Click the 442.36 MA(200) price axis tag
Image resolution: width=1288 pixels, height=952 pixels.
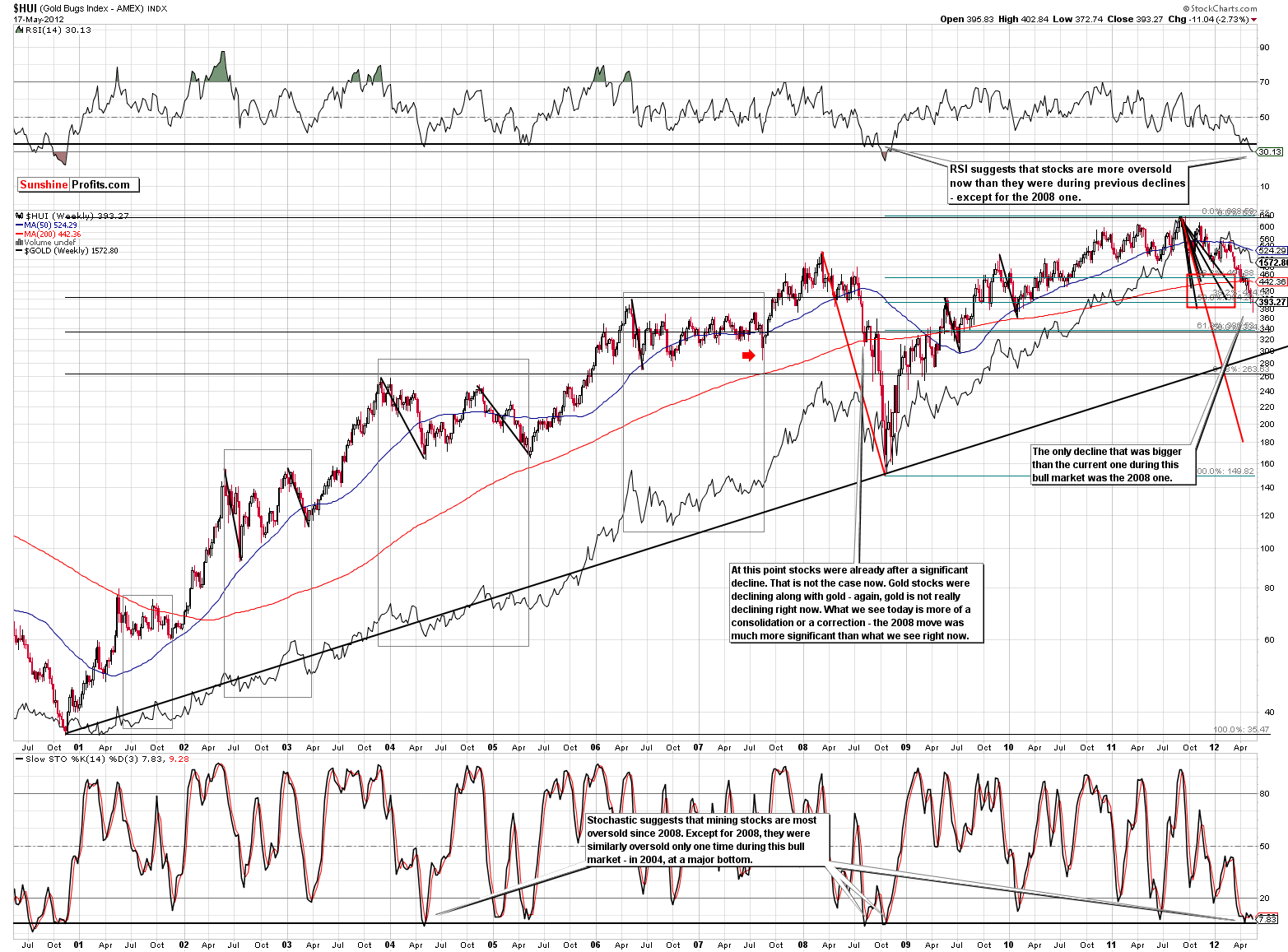(1272, 281)
